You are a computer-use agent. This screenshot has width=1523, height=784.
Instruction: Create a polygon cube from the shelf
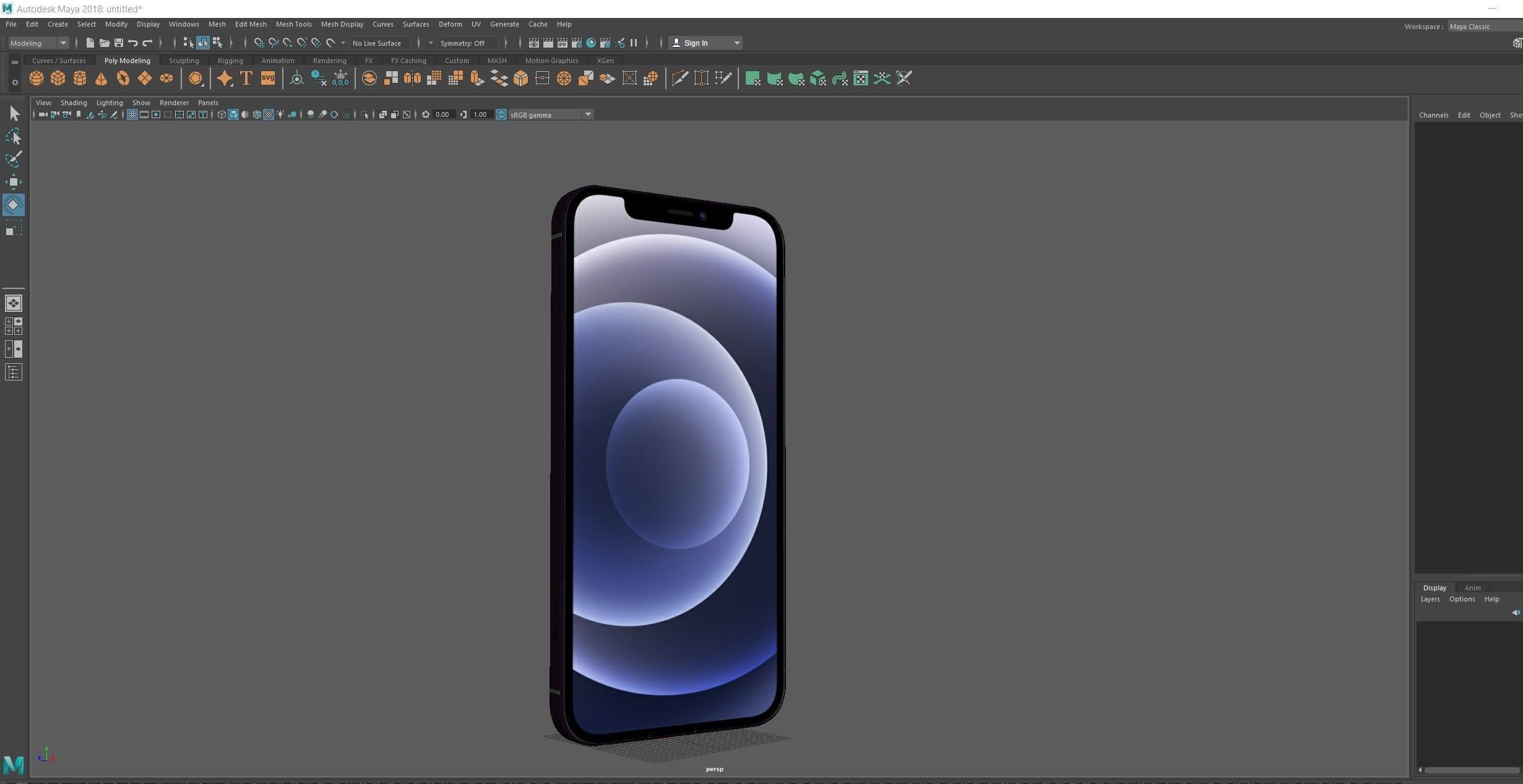point(58,79)
